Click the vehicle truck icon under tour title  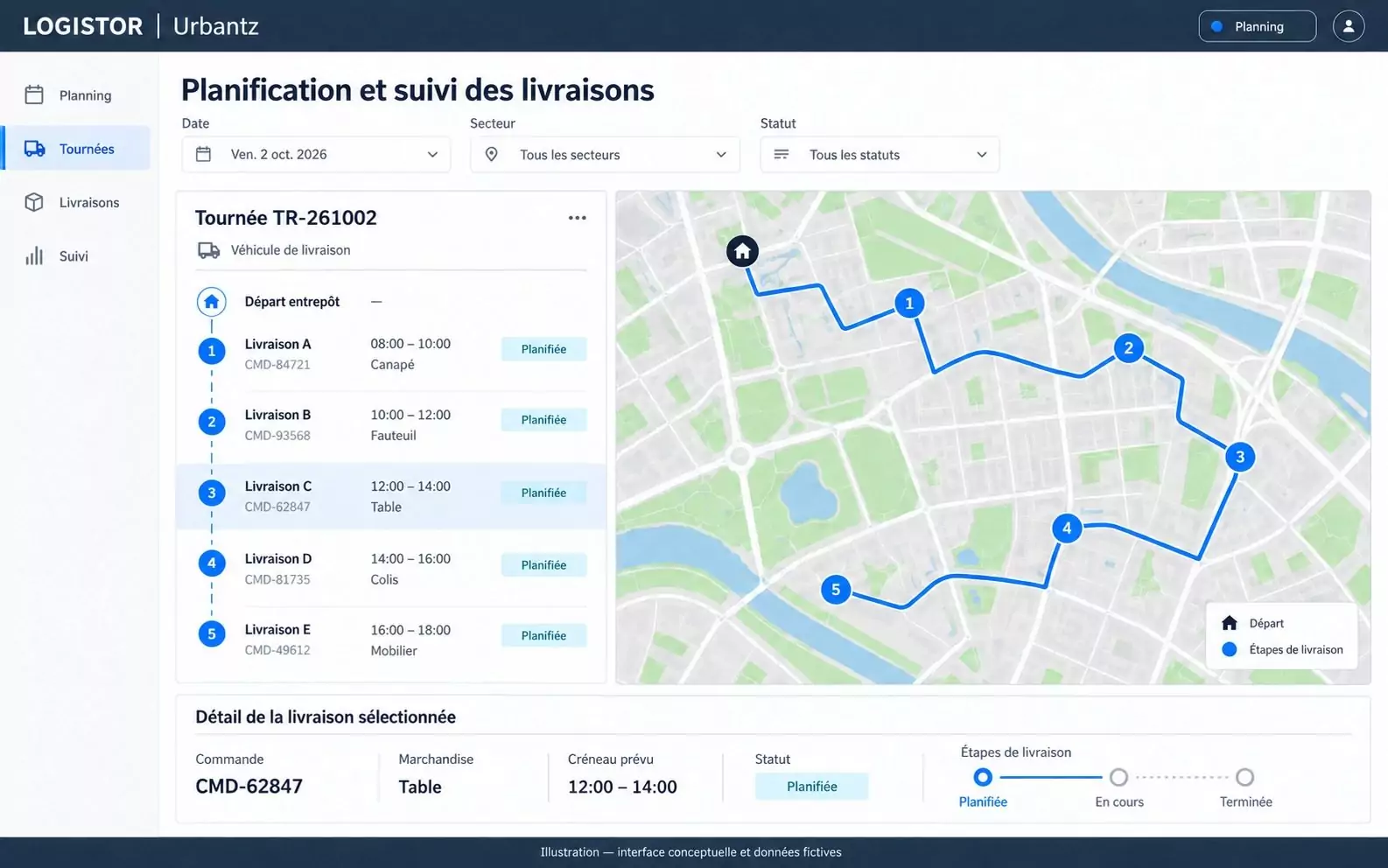click(208, 250)
